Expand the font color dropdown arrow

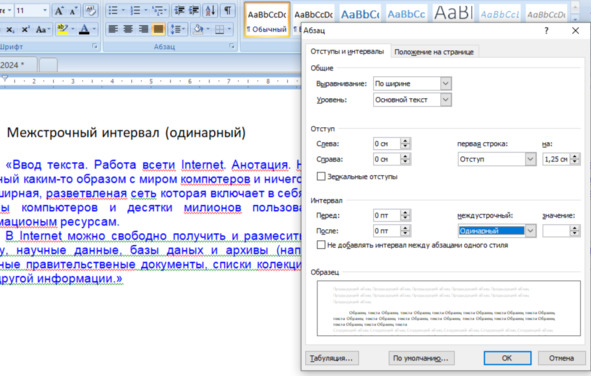click(x=94, y=29)
